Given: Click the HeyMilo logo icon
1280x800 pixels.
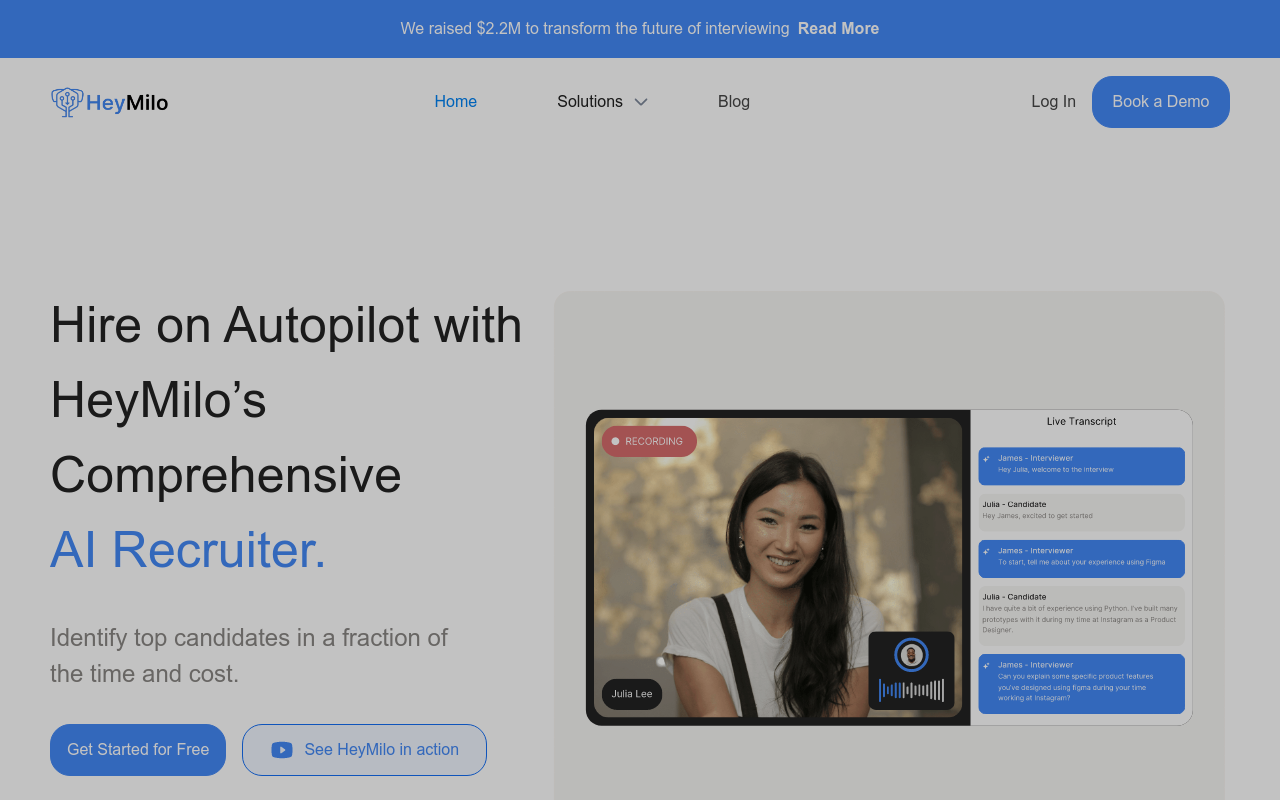Looking at the screenshot, I should pyautogui.click(x=67, y=102).
